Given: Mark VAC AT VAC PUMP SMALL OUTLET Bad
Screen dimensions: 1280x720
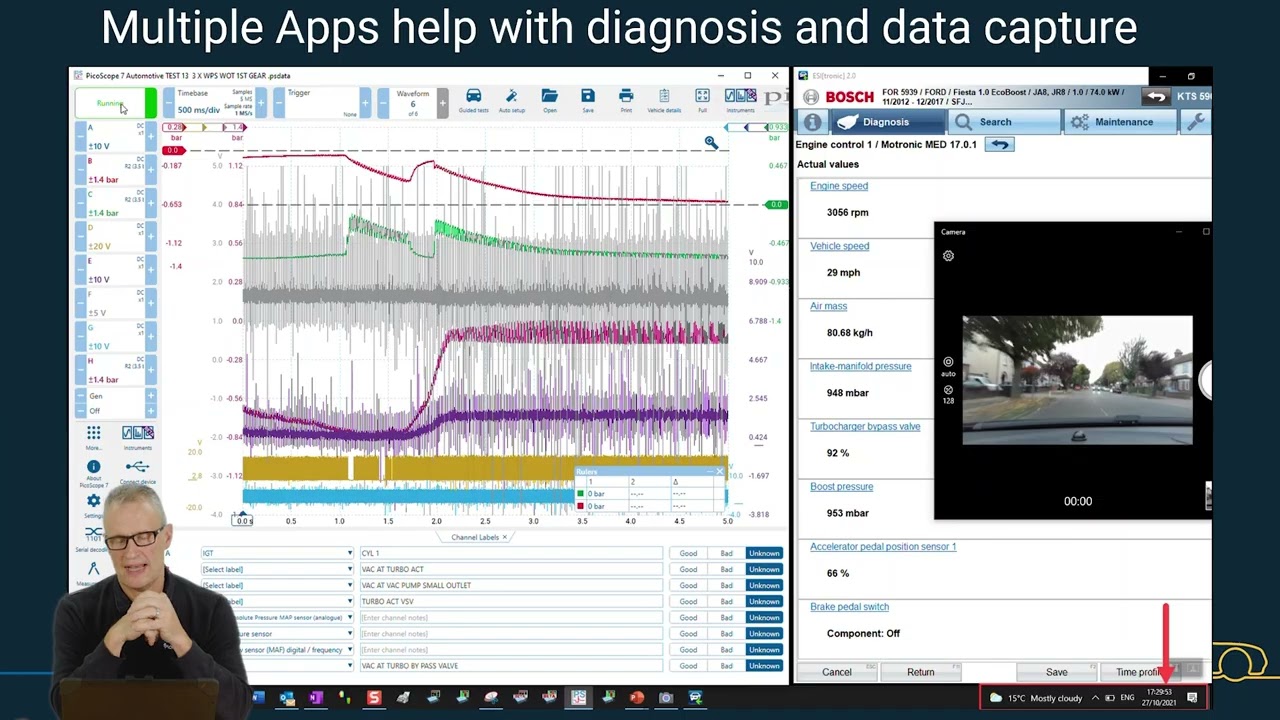Looking at the screenshot, I should point(726,585).
